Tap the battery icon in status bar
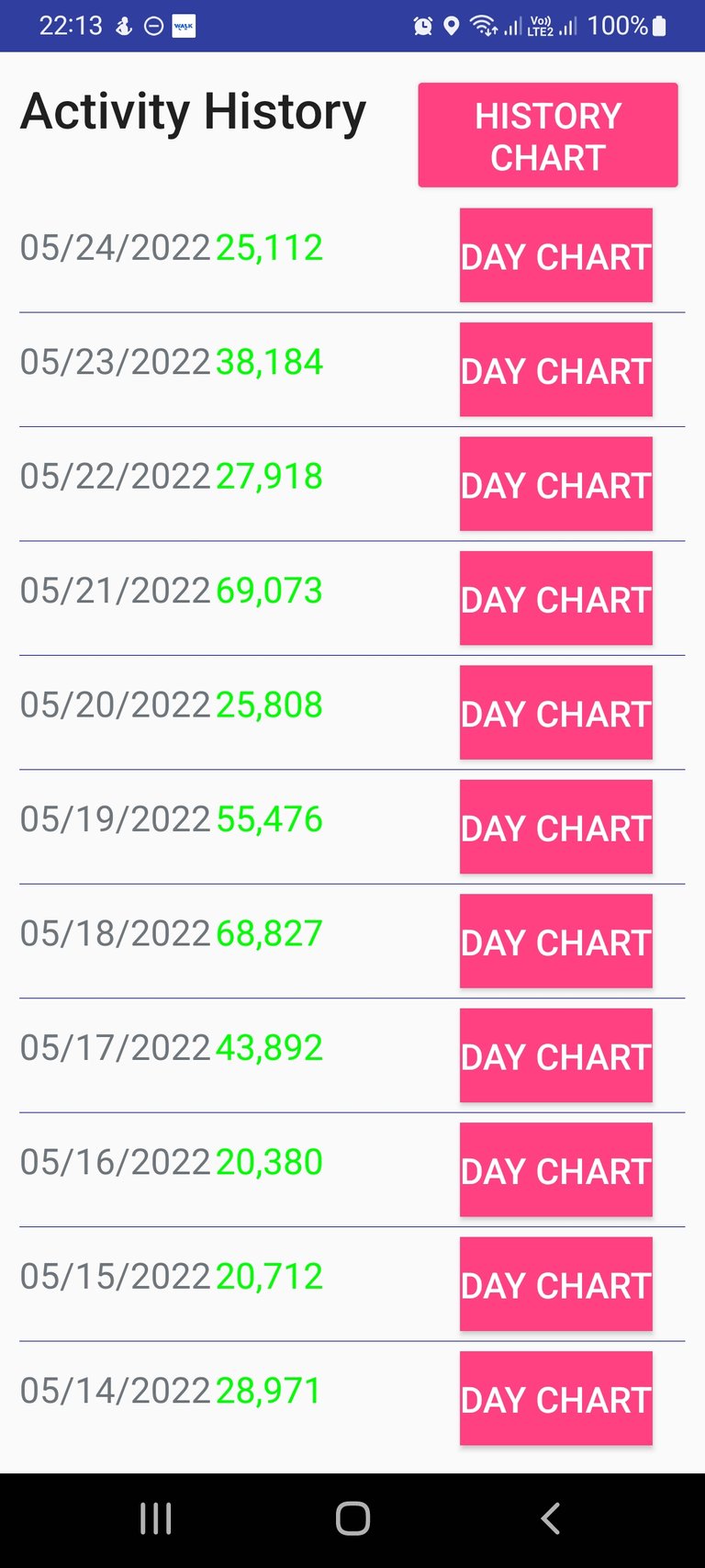 (x=658, y=26)
